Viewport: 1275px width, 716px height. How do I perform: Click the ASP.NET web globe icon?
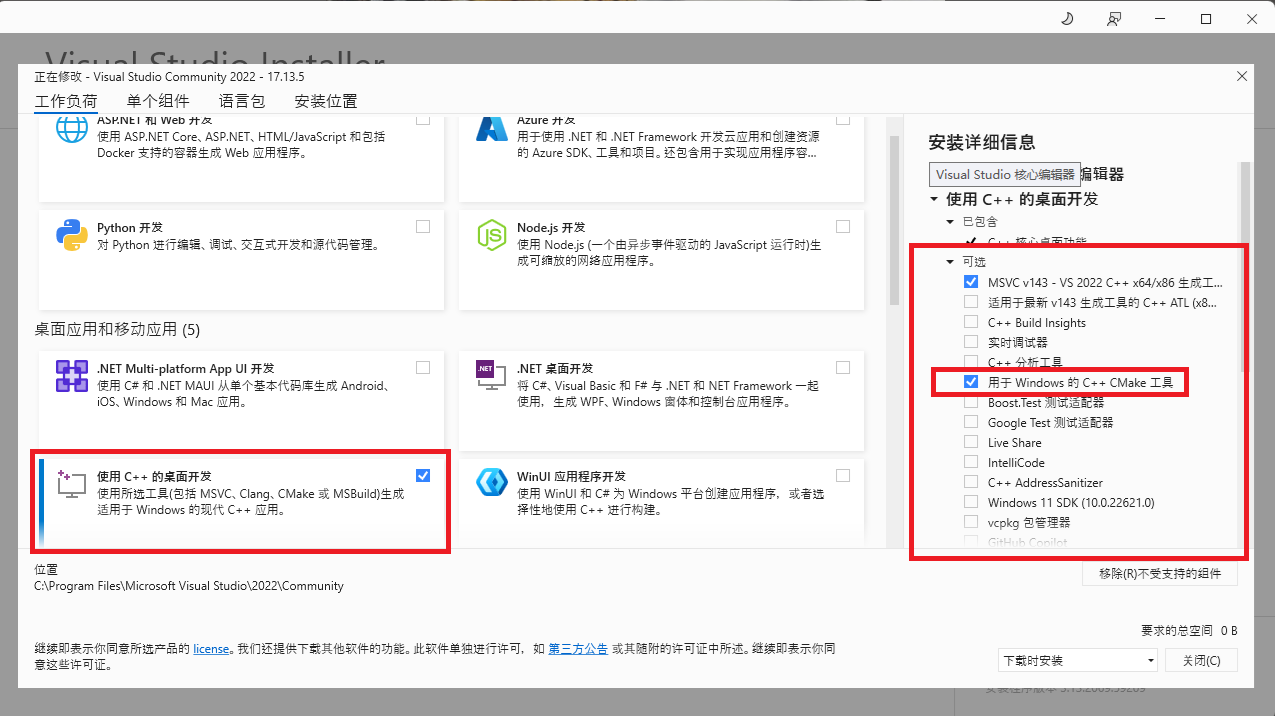click(x=72, y=129)
